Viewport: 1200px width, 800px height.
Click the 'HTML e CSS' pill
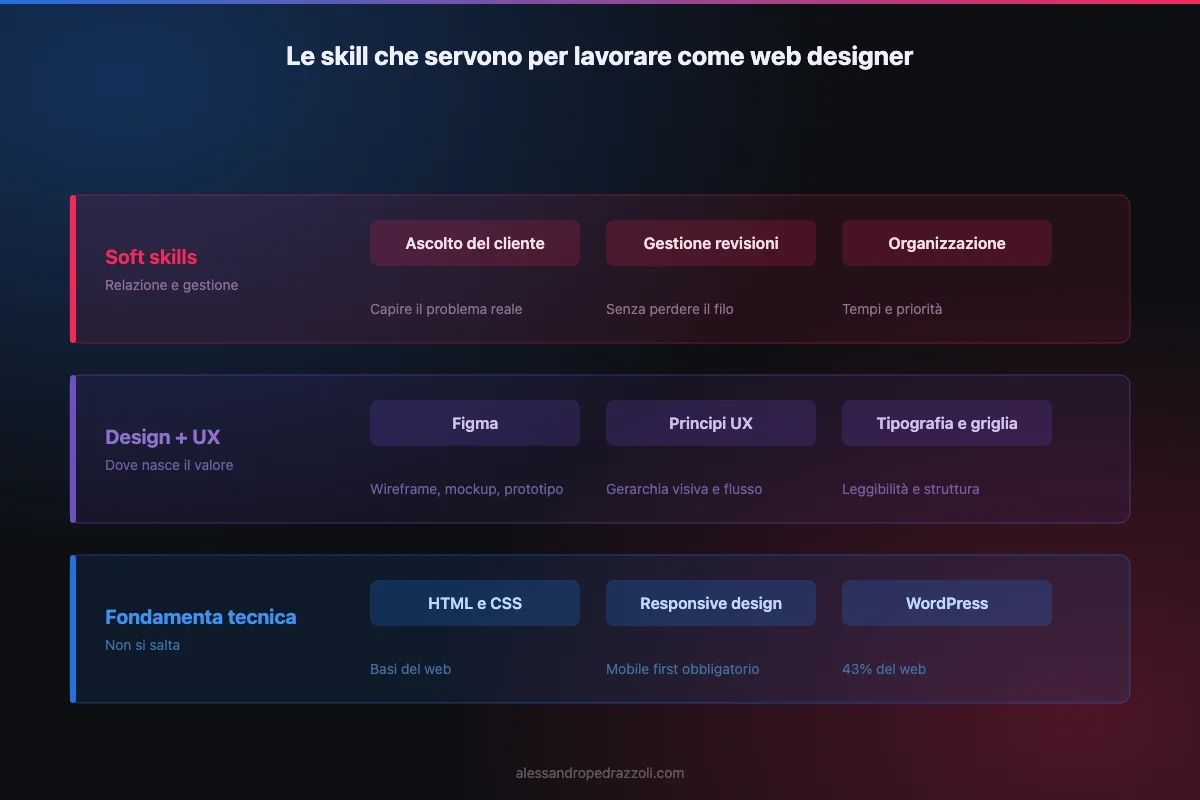[475, 603]
